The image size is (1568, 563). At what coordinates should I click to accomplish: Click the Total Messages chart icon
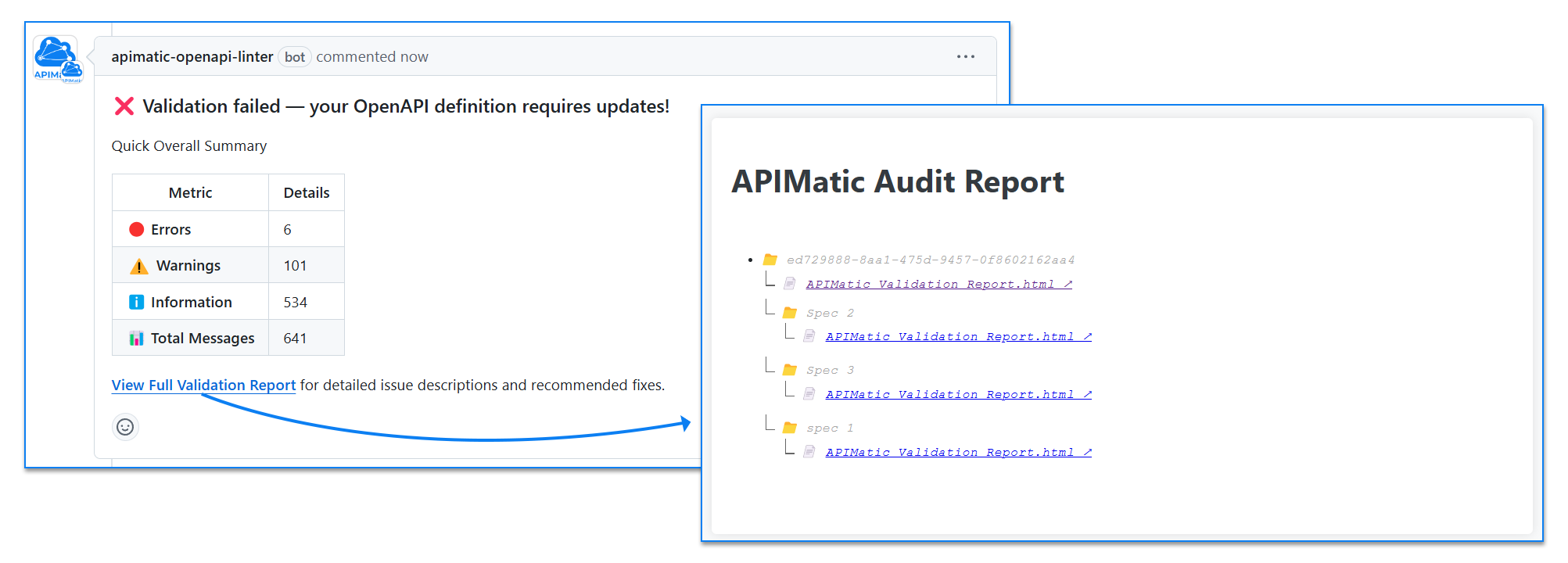(x=136, y=338)
